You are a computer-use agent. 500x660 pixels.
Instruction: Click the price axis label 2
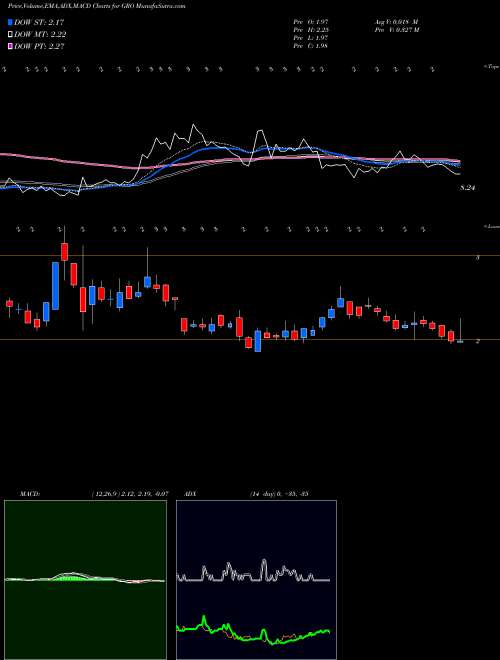pyautogui.click(x=478, y=341)
